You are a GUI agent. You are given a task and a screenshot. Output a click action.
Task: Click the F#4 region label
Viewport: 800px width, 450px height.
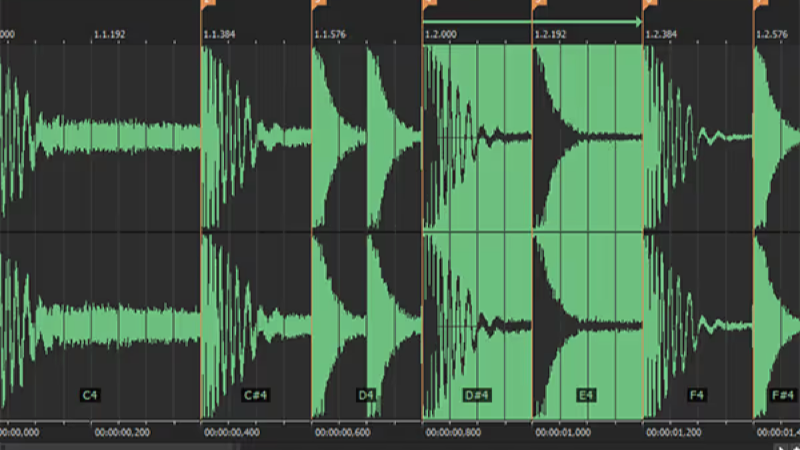pyautogui.click(x=783, y=395)
